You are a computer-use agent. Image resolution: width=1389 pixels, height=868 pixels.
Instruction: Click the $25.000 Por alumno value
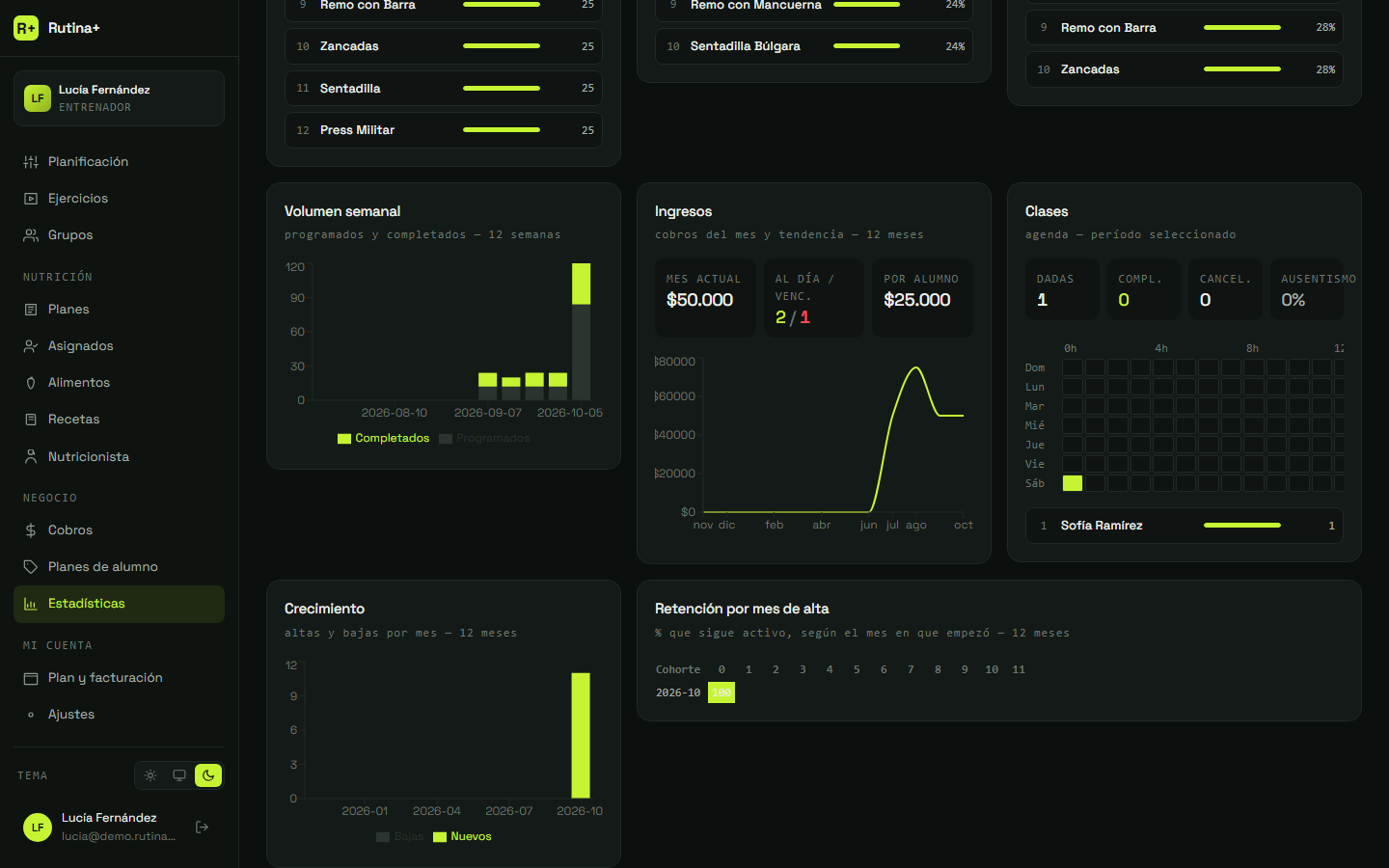click(917, 300)
